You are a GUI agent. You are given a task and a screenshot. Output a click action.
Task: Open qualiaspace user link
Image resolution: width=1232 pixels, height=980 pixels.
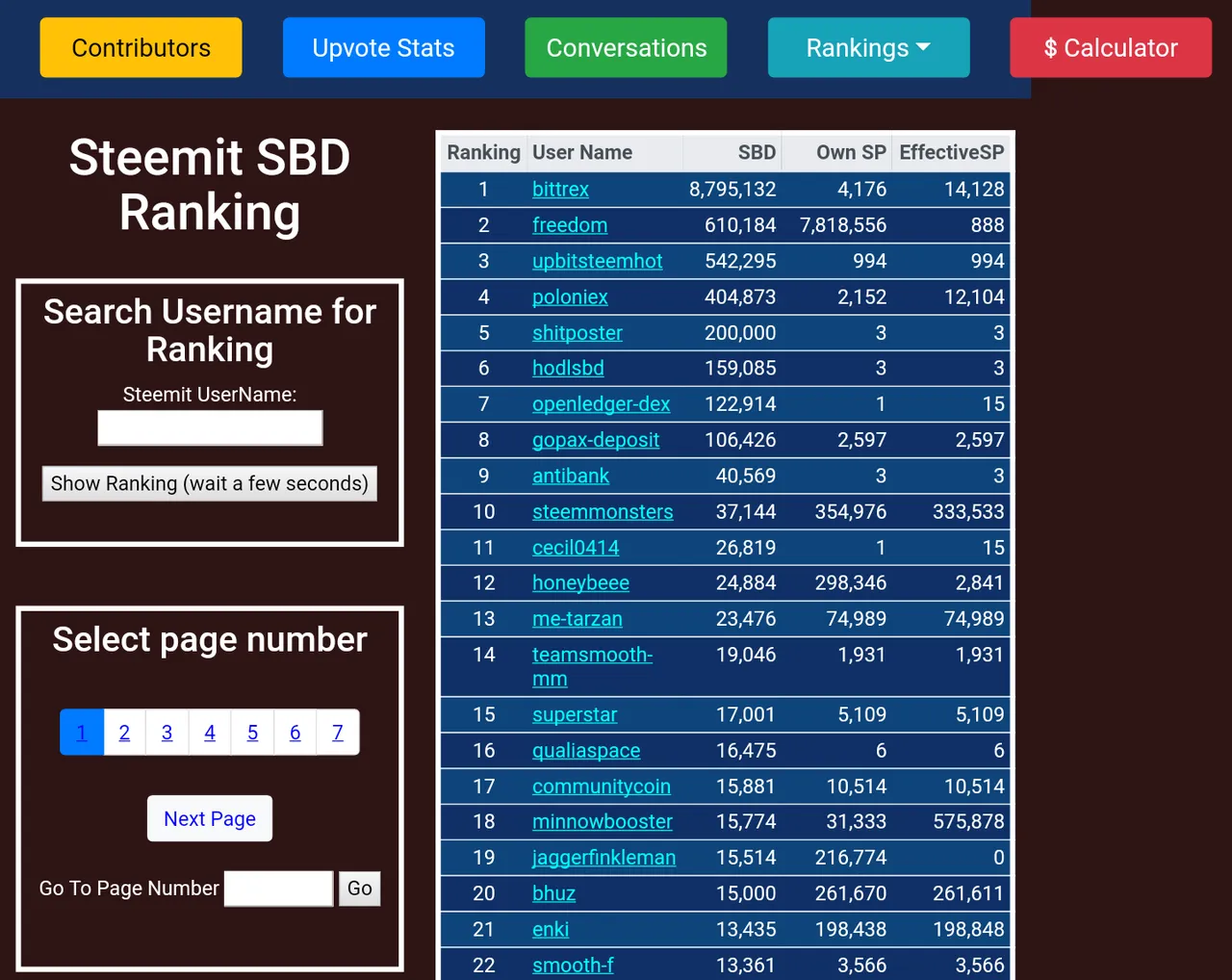tap(586, 750)
